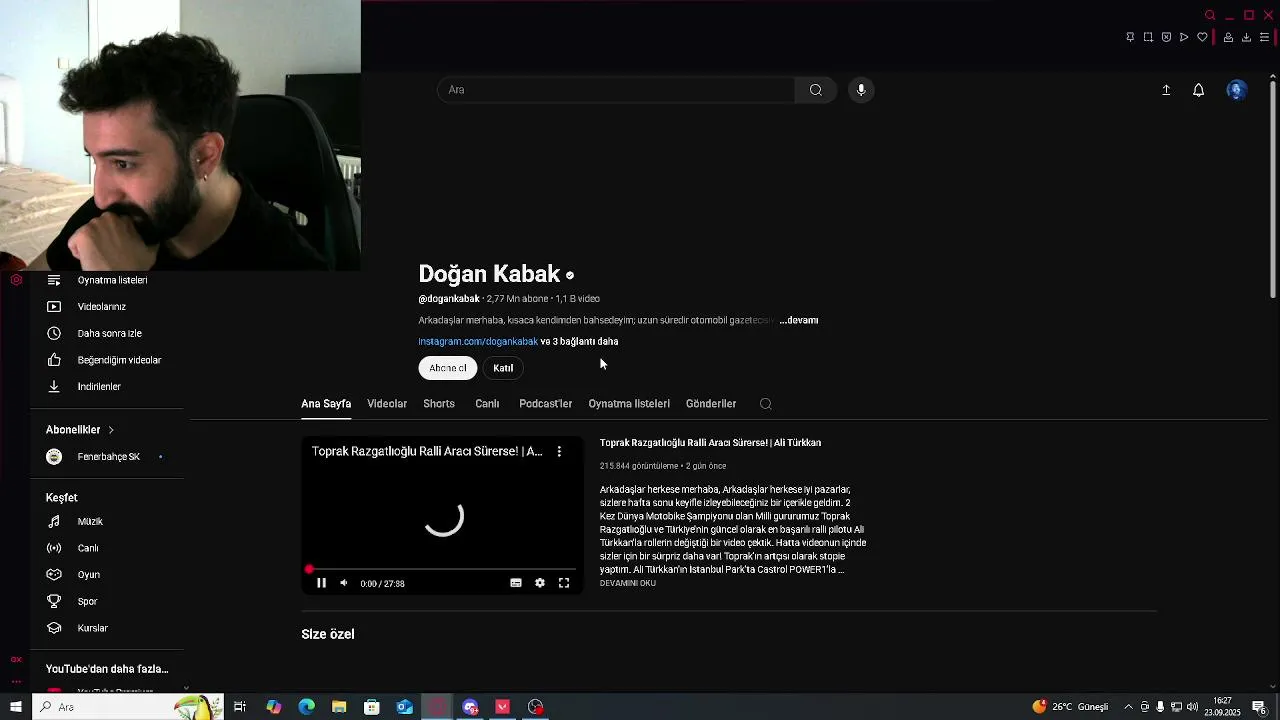Image resolution: width=1280 pixels, height=720 pixels.
Task: Open YouTube notifications bell
Action: [1198, 90]
